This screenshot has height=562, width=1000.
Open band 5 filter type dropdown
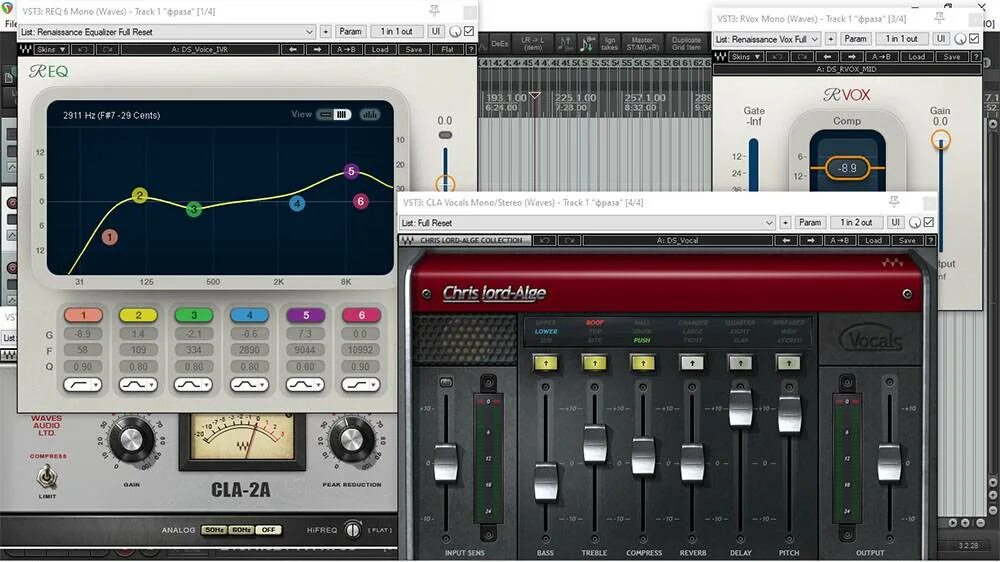305,385
